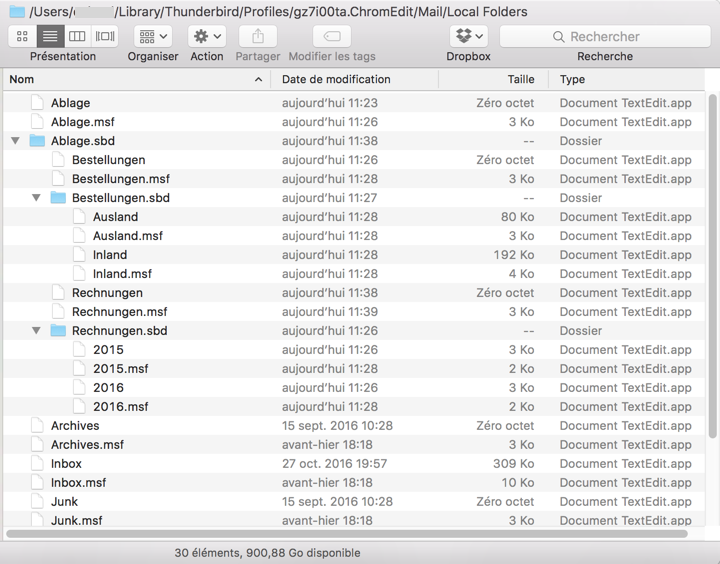Switch to column view presentation
Viewport: 720px width, 564px height.
pyautogui.click(x=77, y=36)
